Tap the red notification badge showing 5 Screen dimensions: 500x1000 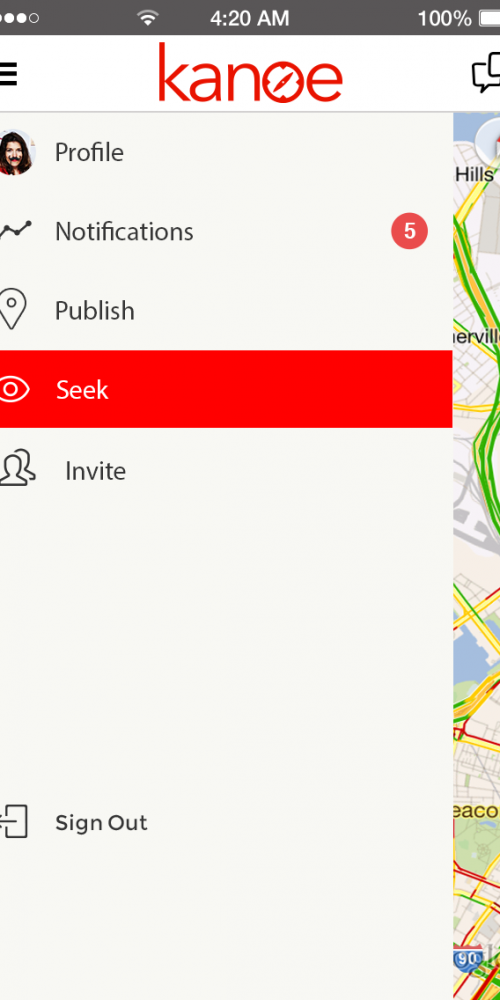click(x=409, y=231)
